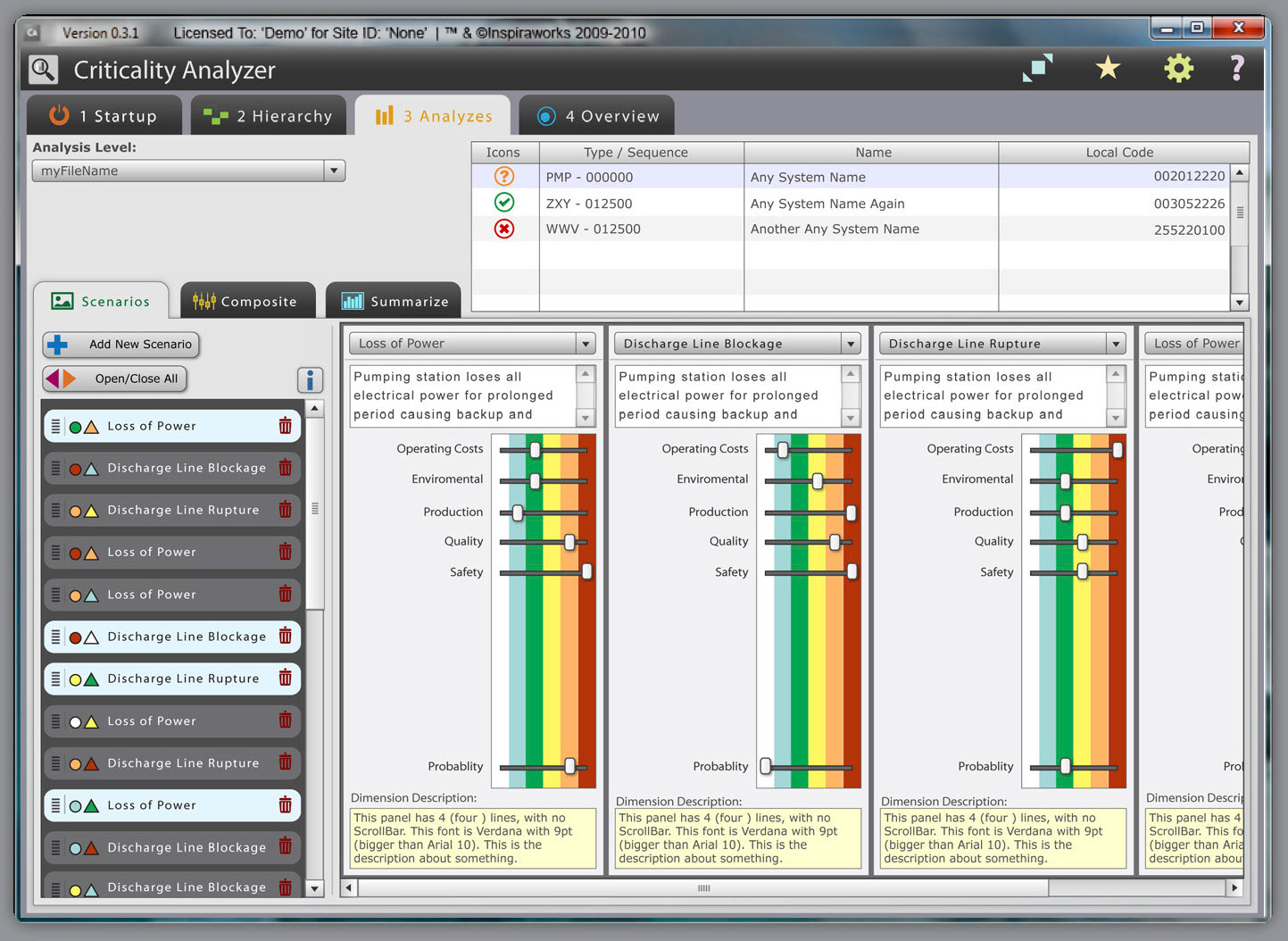
Task: Click the magnifier Criticality Analyzer logo icon
Action: coord(44,69)
